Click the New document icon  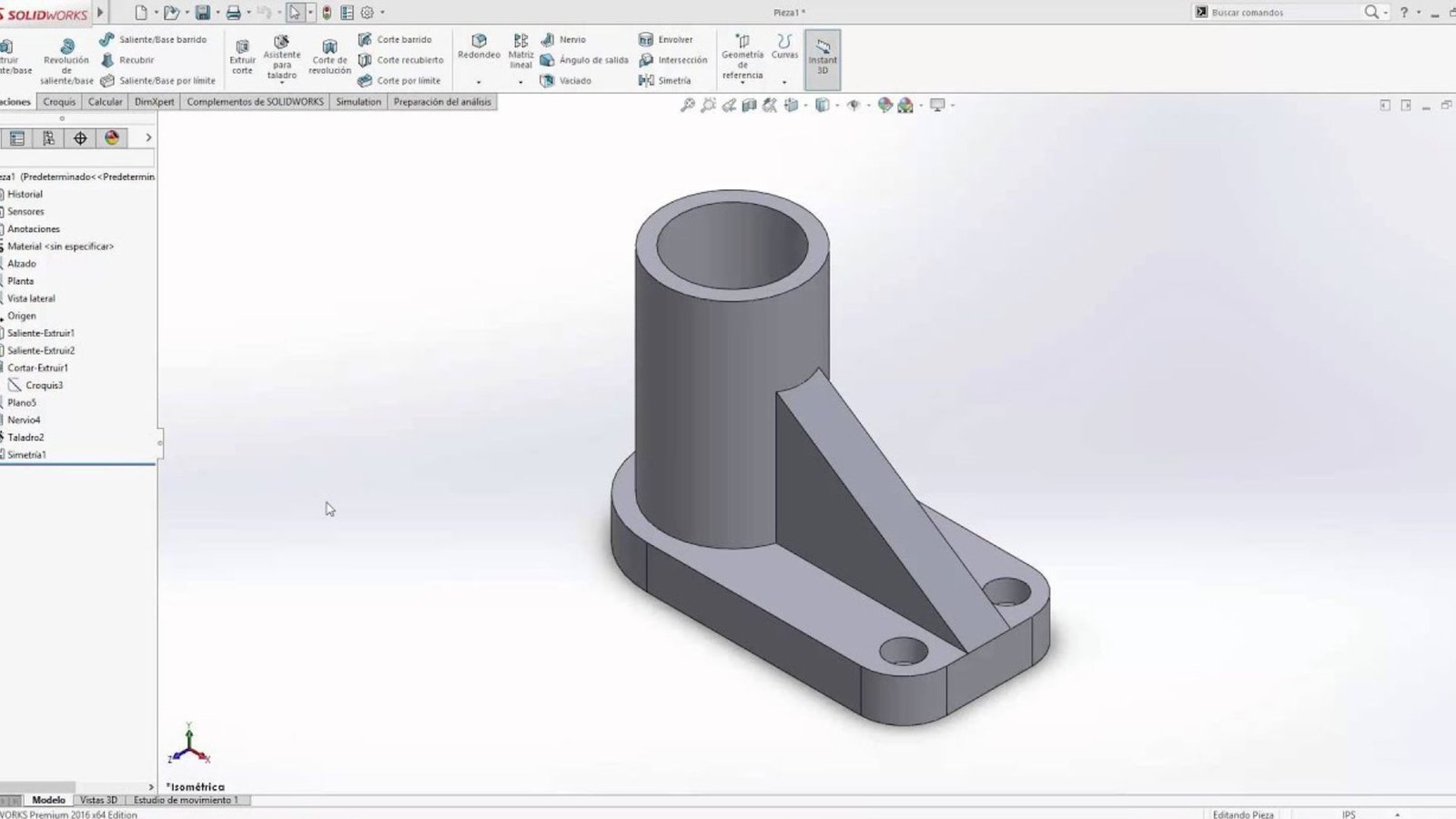[141, 13]
